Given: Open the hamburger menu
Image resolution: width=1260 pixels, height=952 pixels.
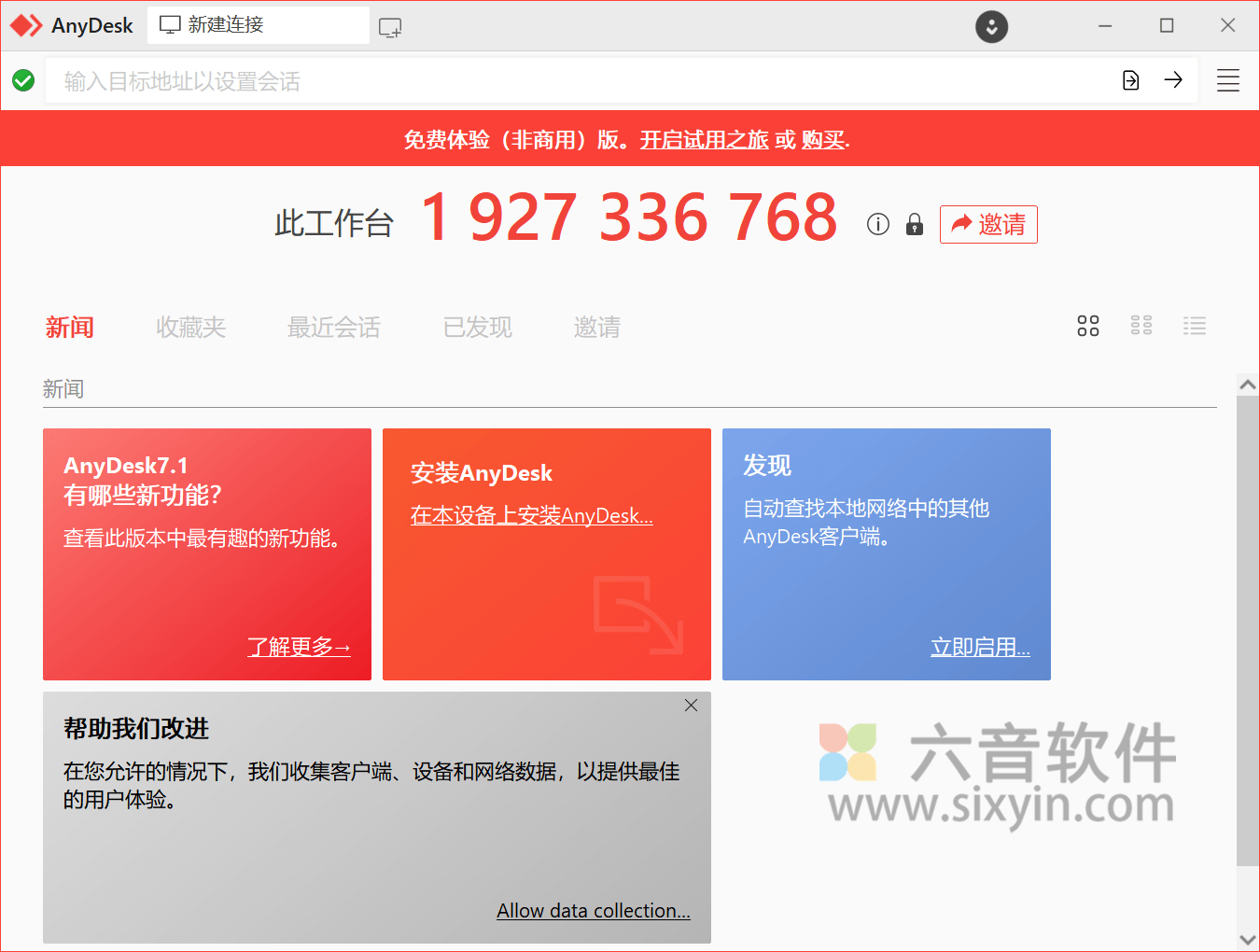Looking at the screenshot, I should point(1228,80).
